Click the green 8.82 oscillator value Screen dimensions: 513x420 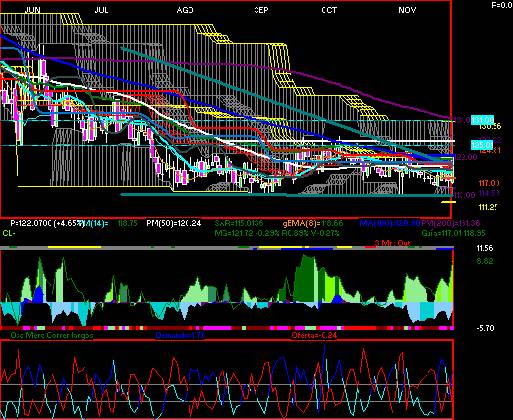point(485,261)
